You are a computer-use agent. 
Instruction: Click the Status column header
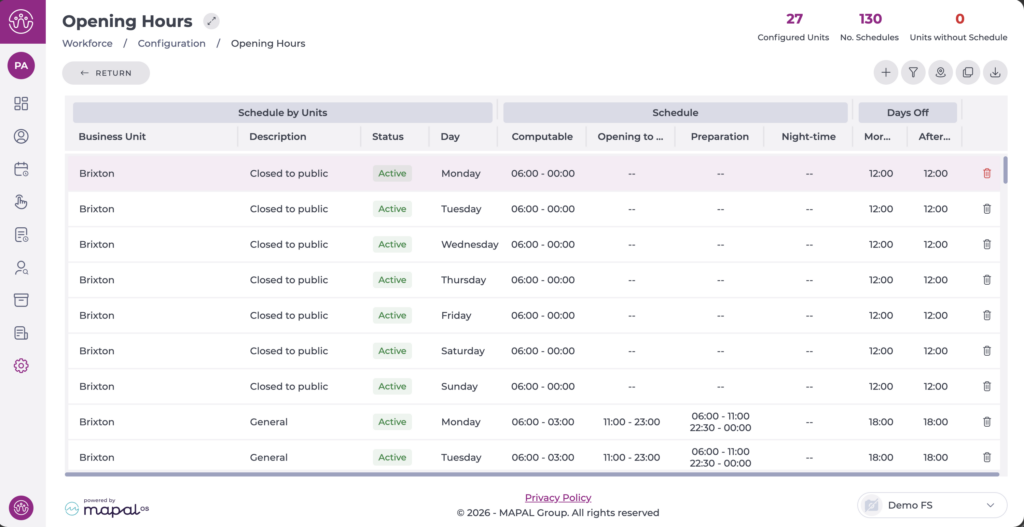click(388, 137)
